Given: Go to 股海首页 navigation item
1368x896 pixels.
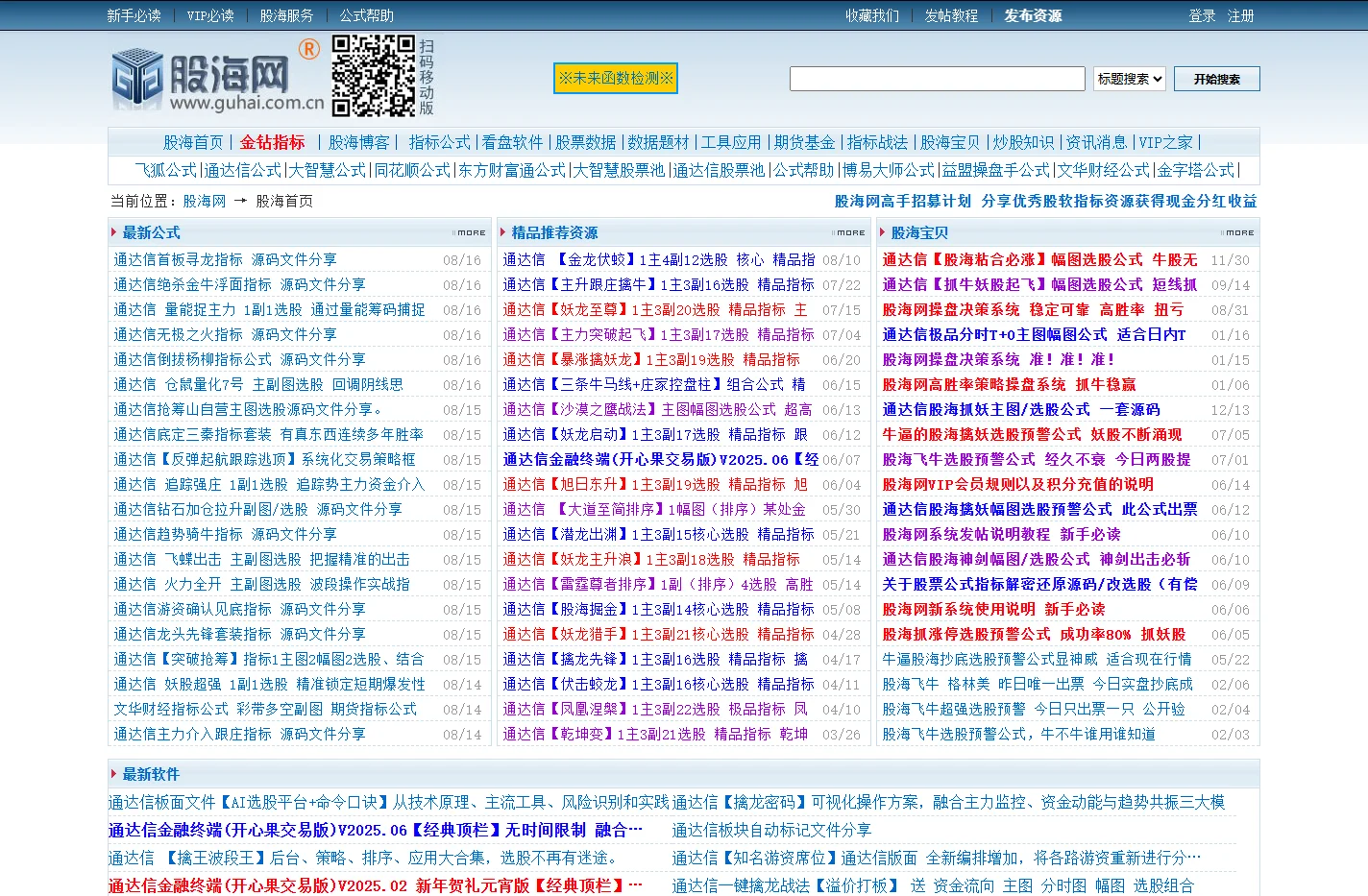Looking at the screenshot, I should coord(193,142).
